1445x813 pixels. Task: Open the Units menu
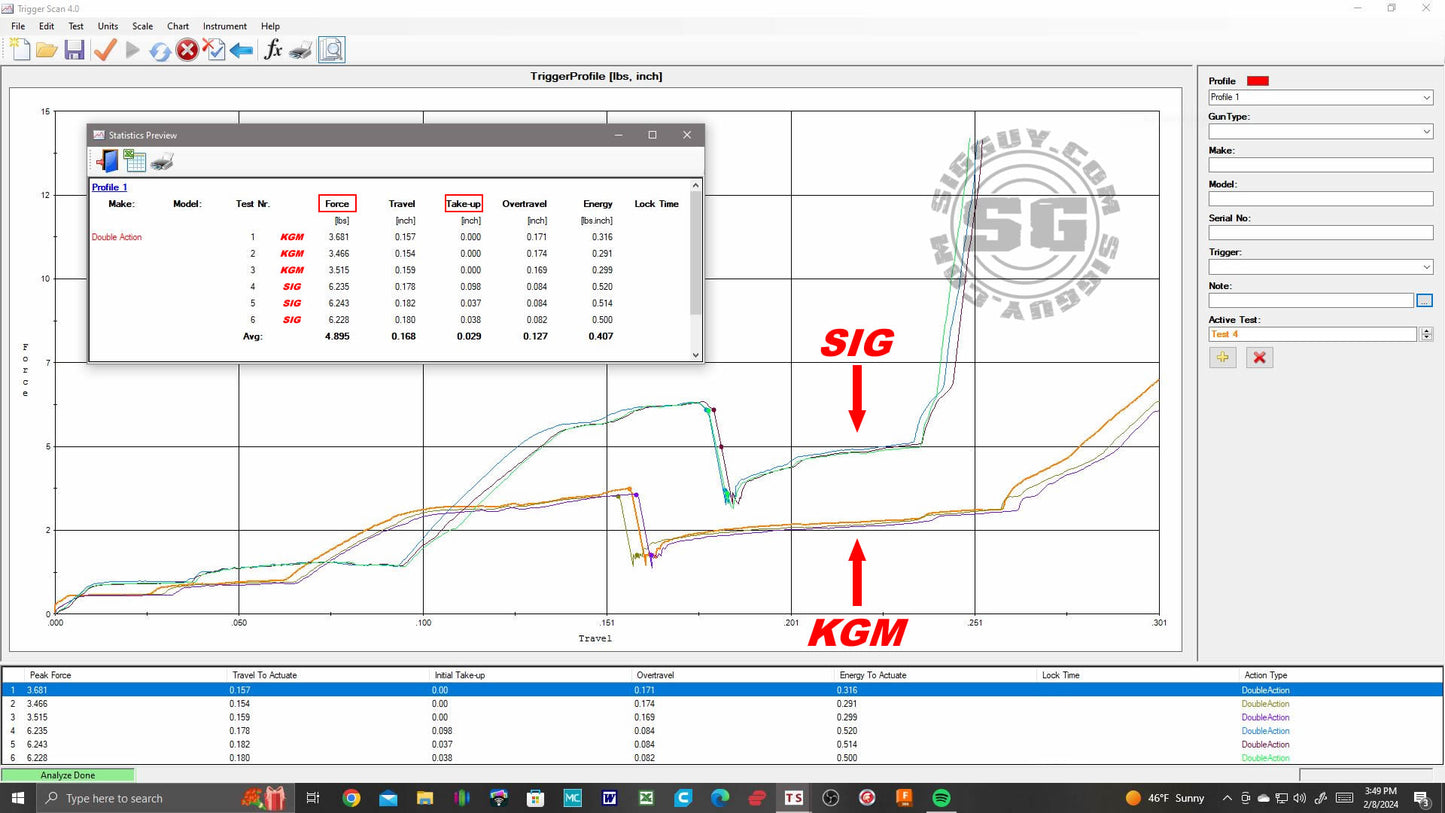point(108,26)
